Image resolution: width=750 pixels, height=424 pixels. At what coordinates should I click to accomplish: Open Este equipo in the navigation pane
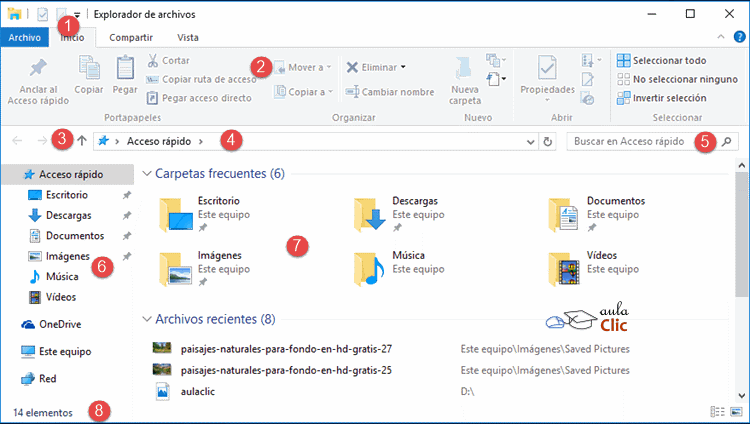pyautogui.click(x=56, y=352)
